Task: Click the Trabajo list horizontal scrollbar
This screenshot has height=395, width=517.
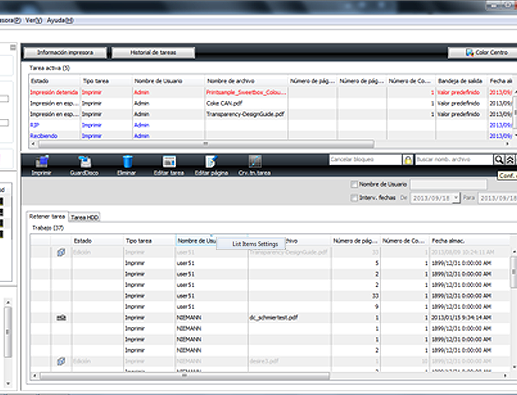Action: 184,376
